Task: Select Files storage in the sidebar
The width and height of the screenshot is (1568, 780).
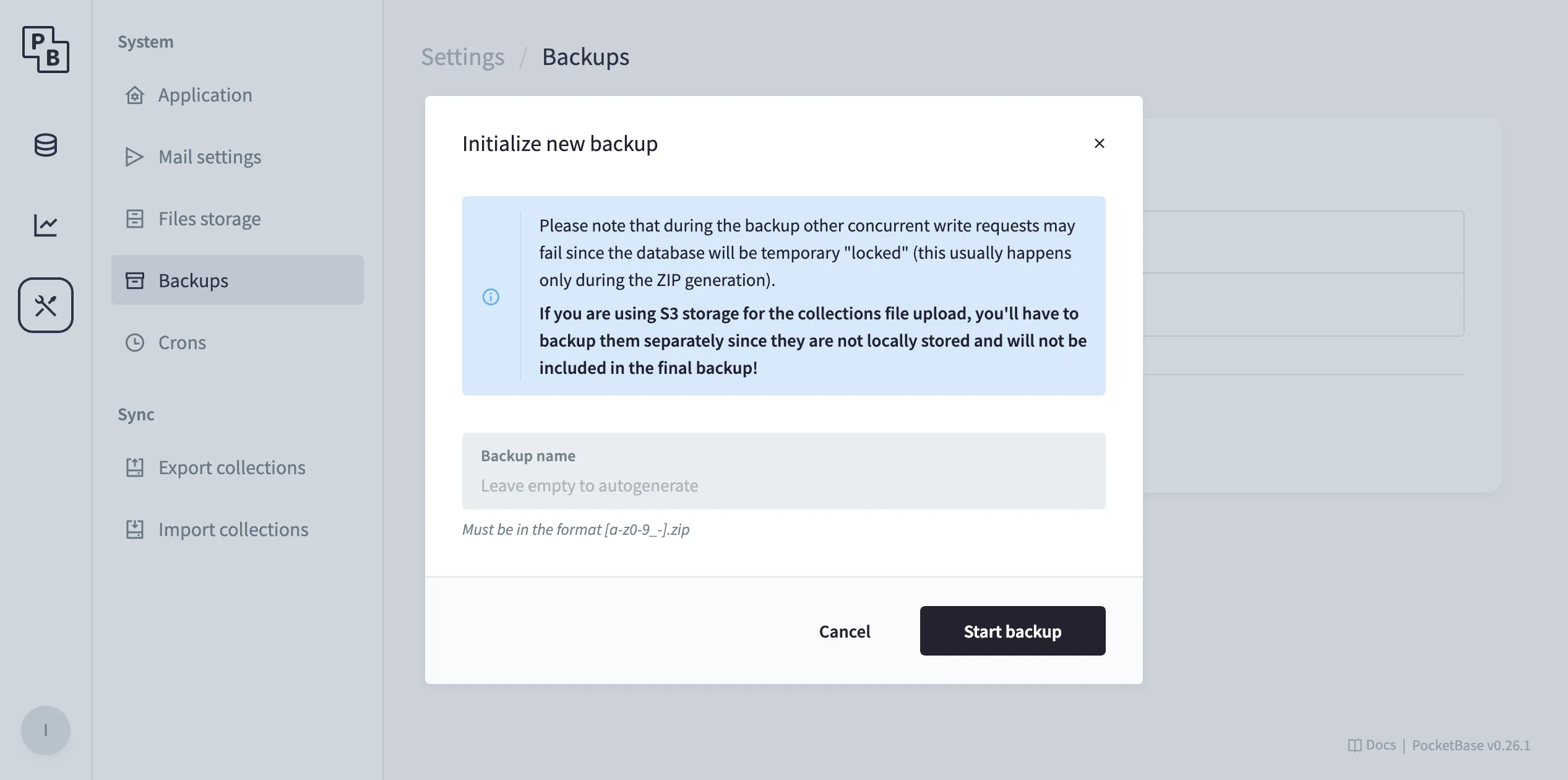Action: click(209, 219)
